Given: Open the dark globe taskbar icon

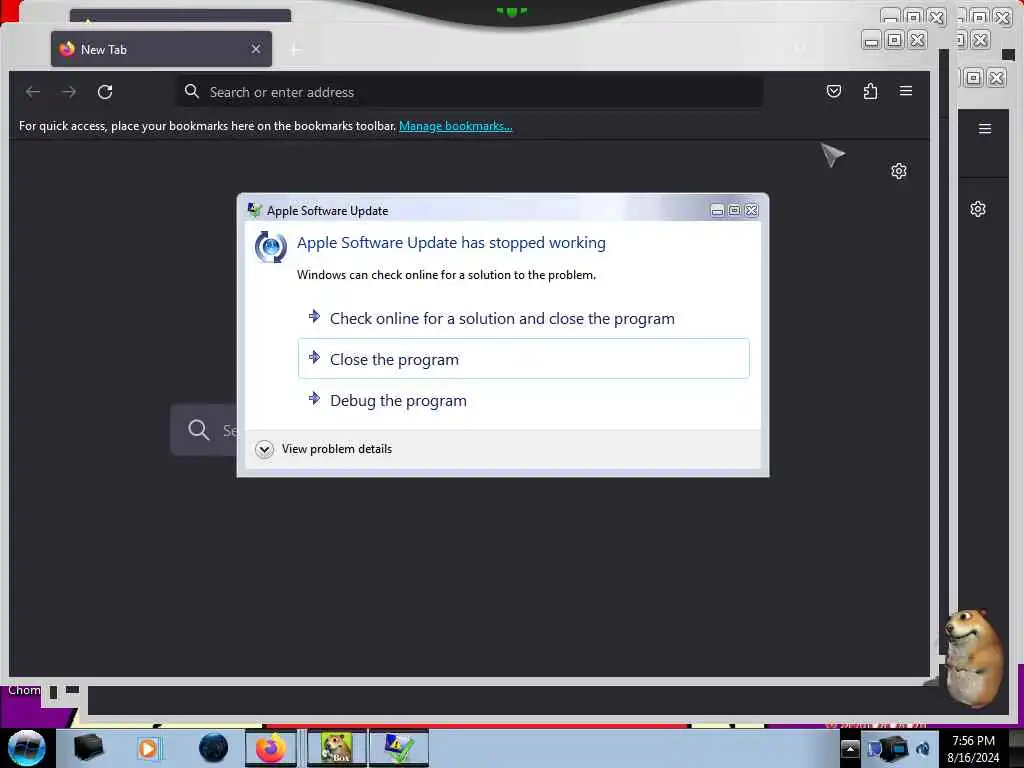Looking at the screenshot, I should pyautogui.click(x=214, y=748).
